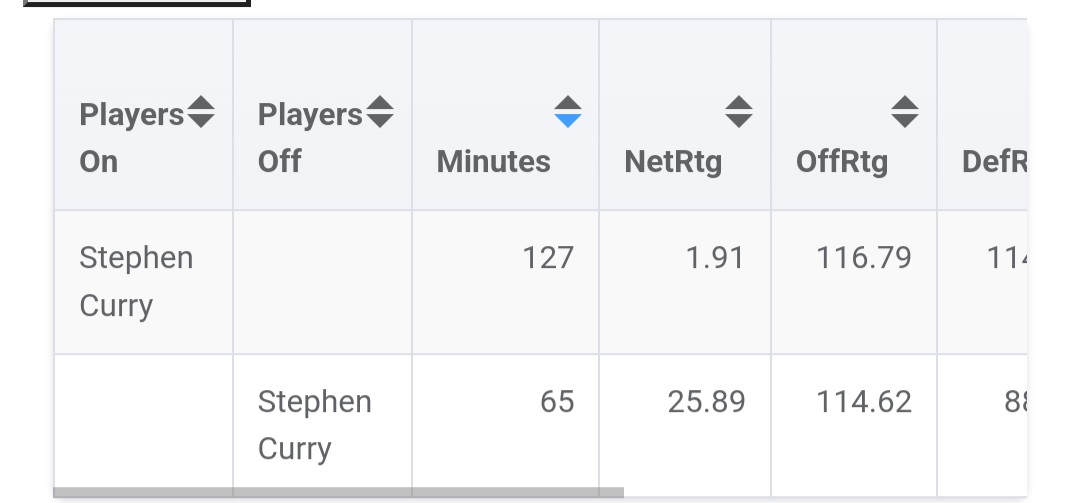Click sort arrows above NetRtg
Screen dimensions: 1080x503
click(739, 112)
